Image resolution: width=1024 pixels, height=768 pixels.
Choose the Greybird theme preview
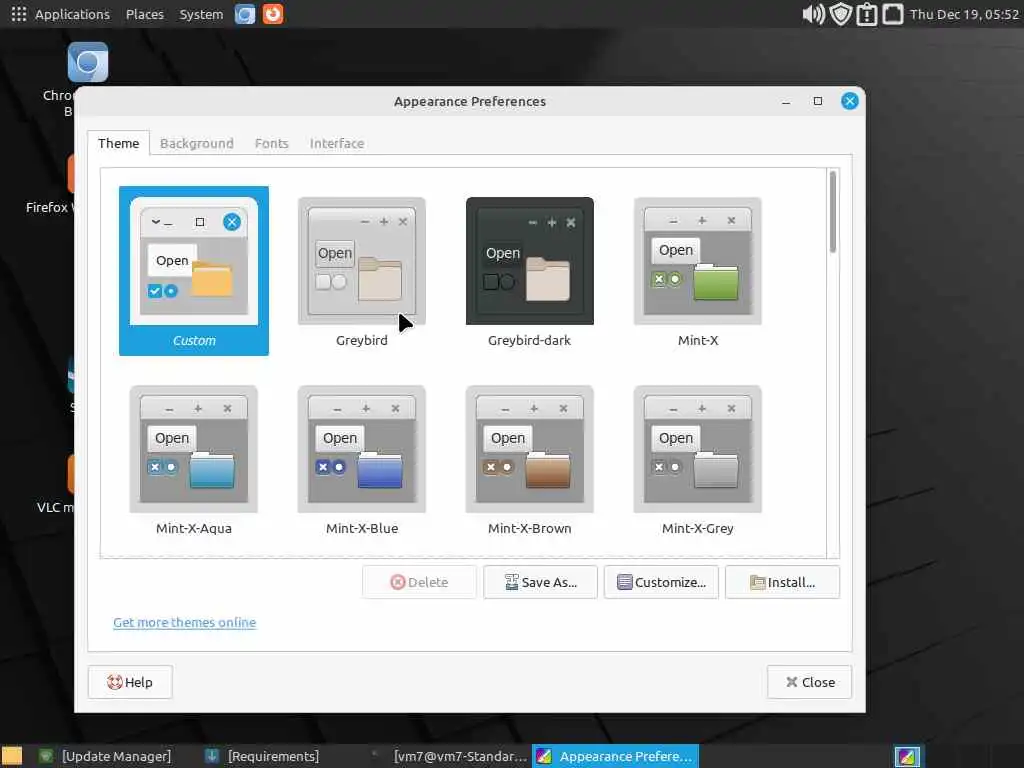361,261
